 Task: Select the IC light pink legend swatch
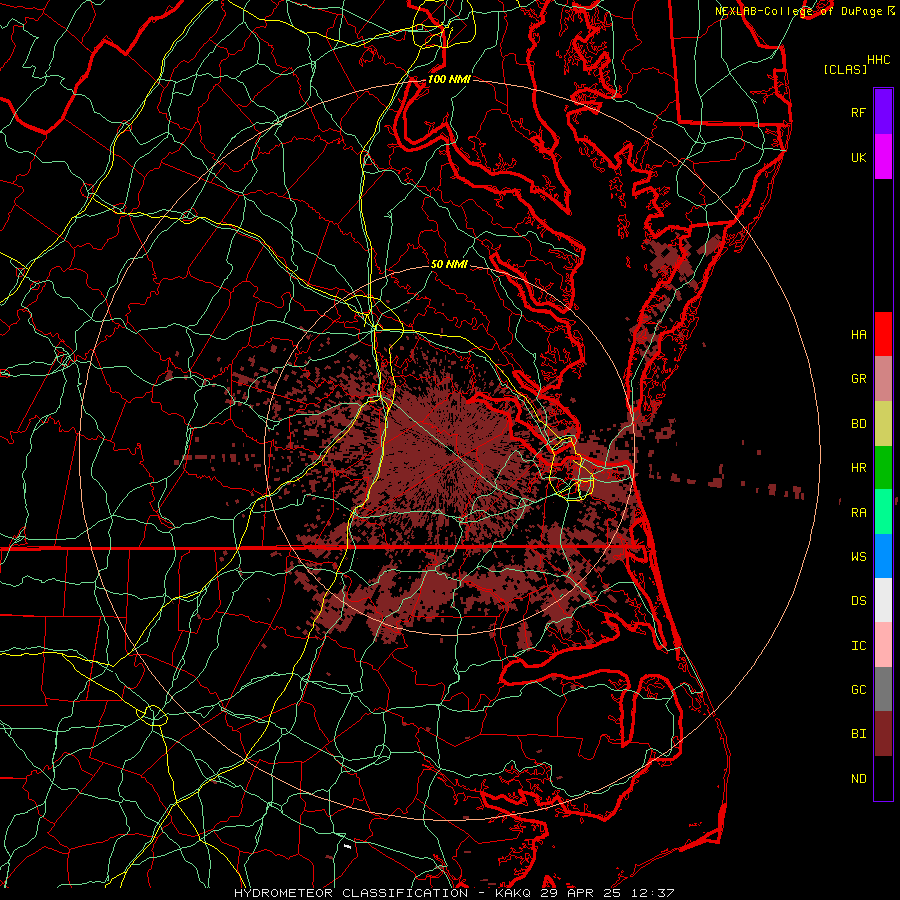[883, 645]
